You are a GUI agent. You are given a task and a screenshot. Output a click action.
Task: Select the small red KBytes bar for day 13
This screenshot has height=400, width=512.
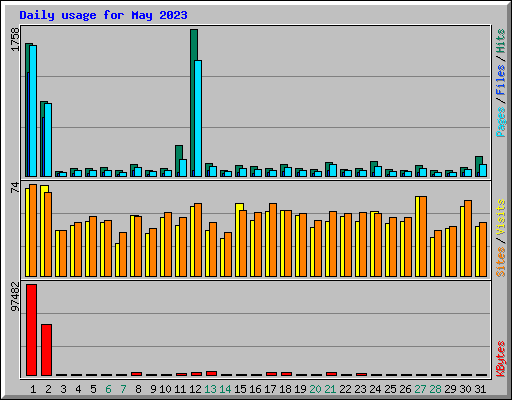[212, 373]
